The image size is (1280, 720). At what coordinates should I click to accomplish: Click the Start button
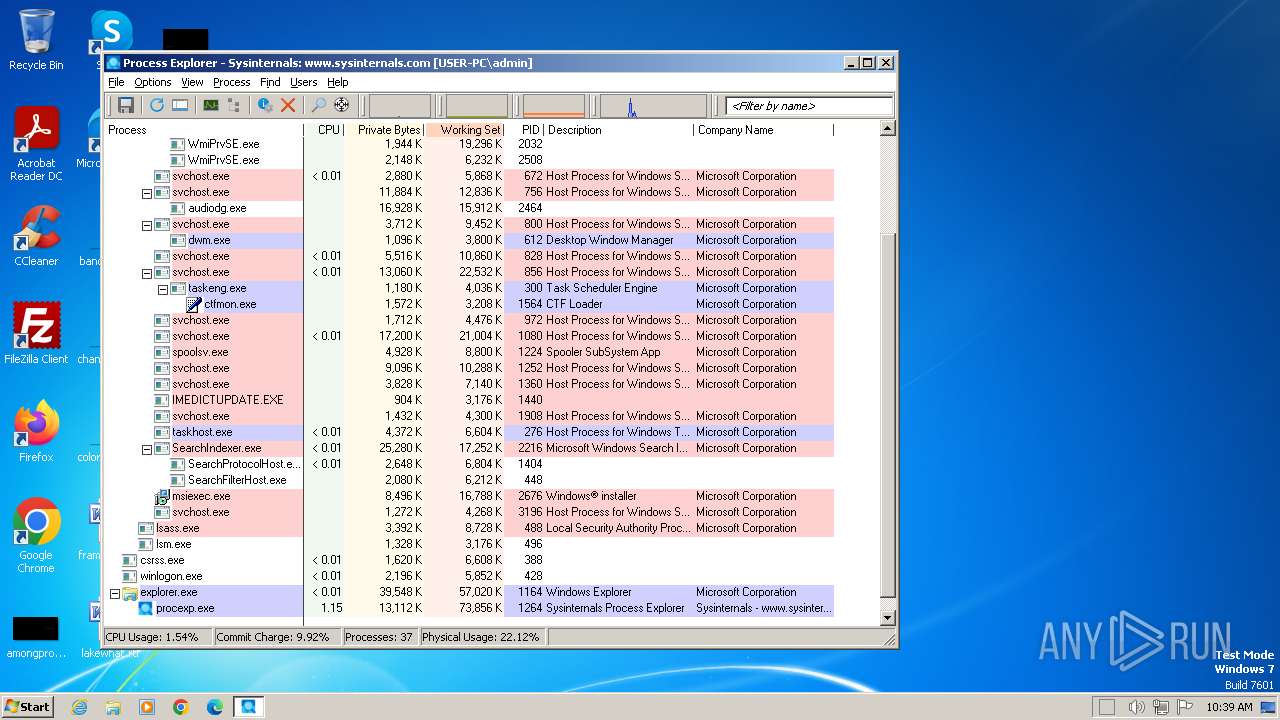pyautogui.click(x=27, y=707)
